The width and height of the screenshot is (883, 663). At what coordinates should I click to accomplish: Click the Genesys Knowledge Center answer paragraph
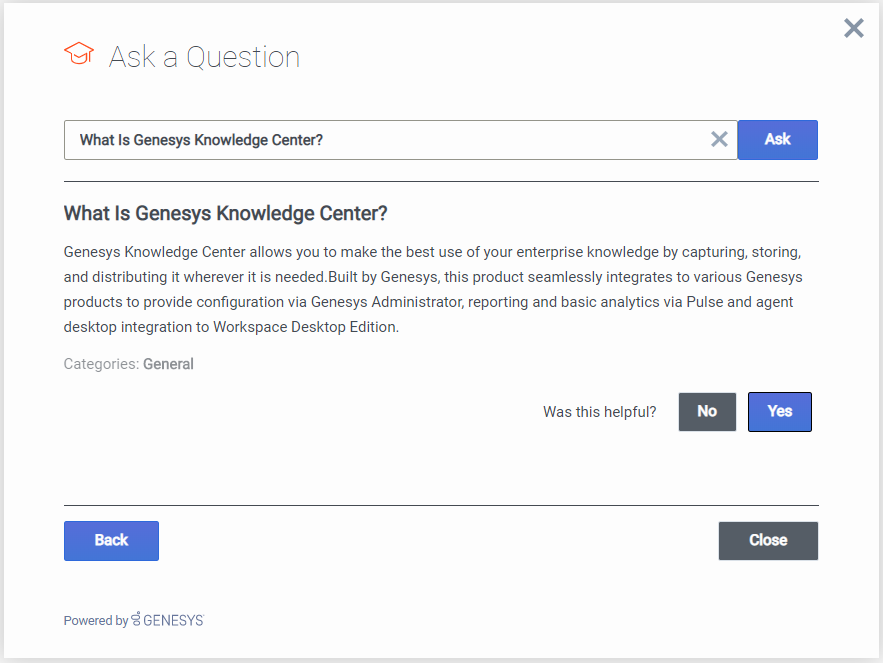pos(432,288)
